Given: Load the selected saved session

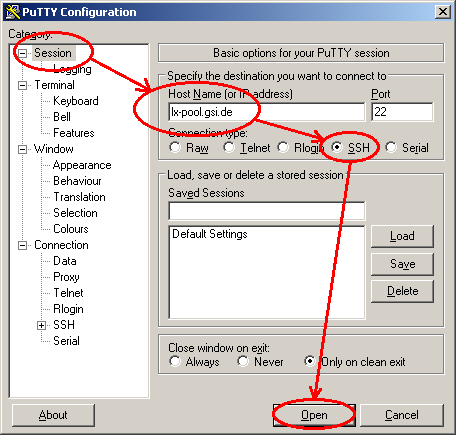Looking at the screenshot, I should [402, 236].
